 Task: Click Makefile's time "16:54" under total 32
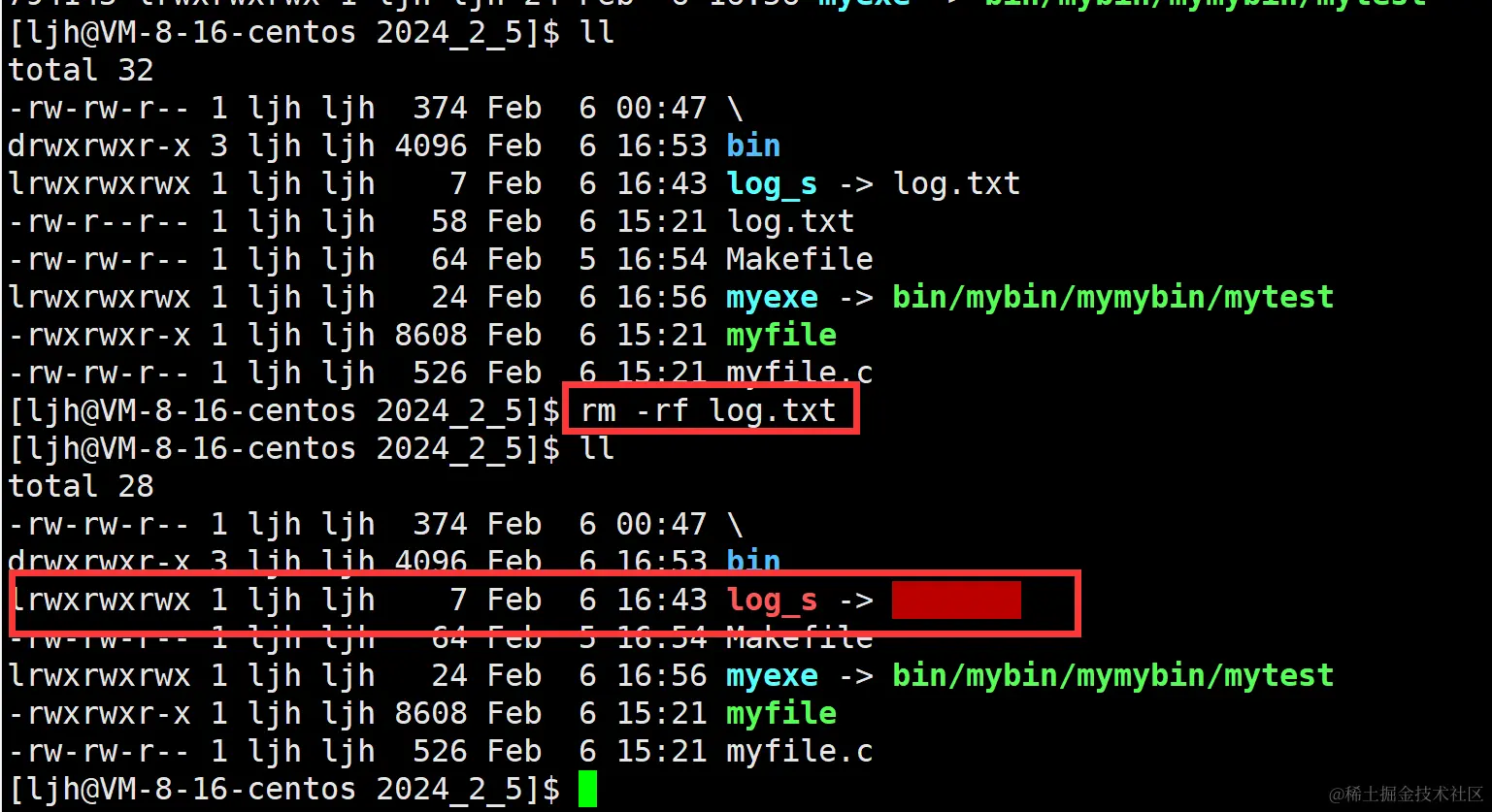tap(661, 259)
